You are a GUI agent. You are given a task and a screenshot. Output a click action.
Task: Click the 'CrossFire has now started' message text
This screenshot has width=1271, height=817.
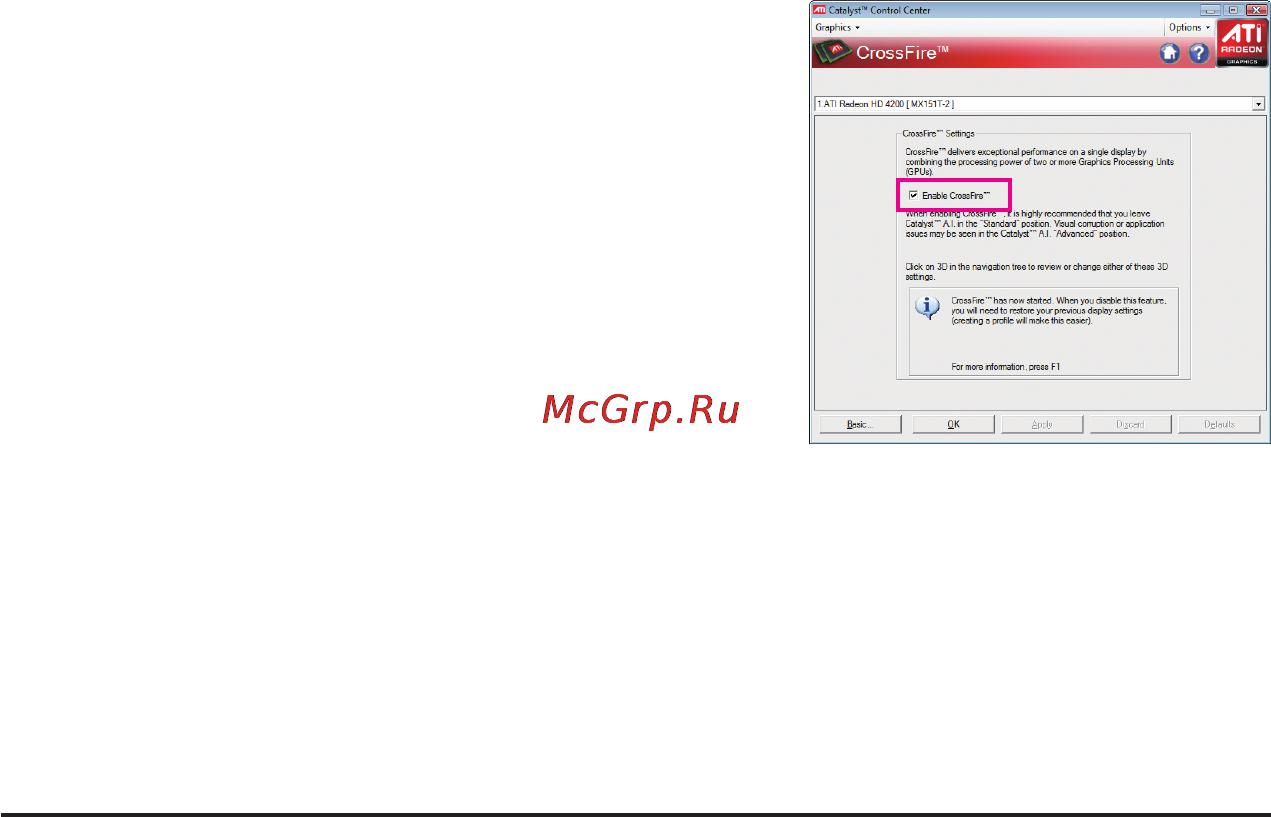tap(1058, 310)
